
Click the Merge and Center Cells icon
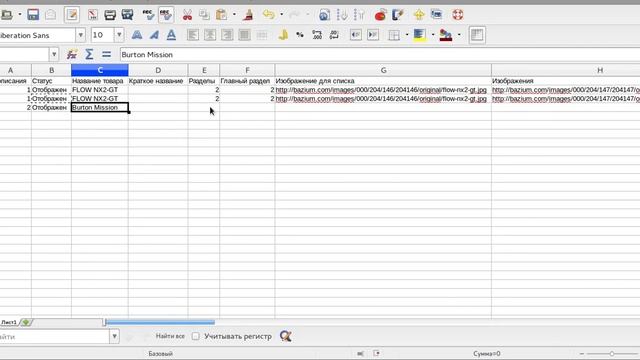(262, 35)
